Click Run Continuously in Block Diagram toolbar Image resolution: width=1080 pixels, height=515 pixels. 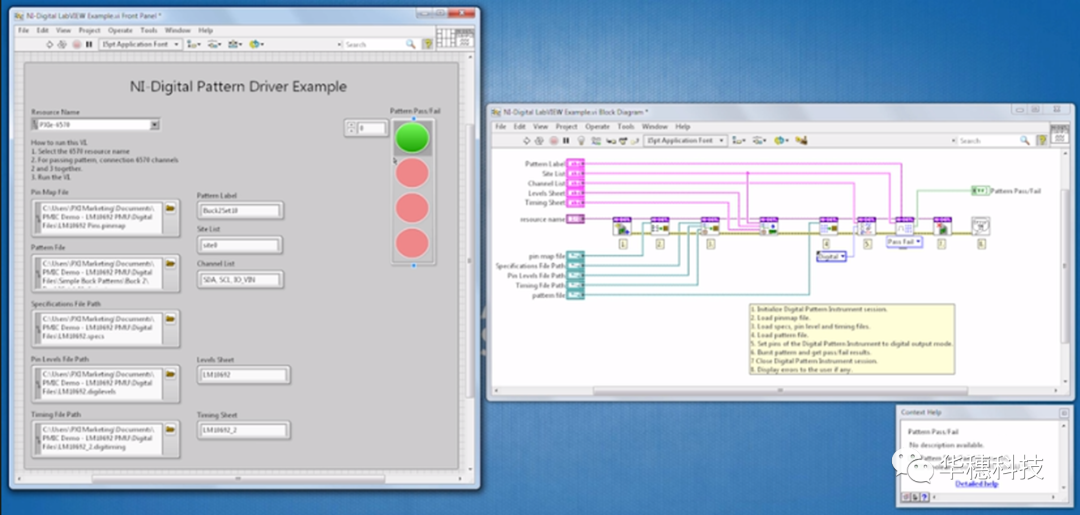539,140
